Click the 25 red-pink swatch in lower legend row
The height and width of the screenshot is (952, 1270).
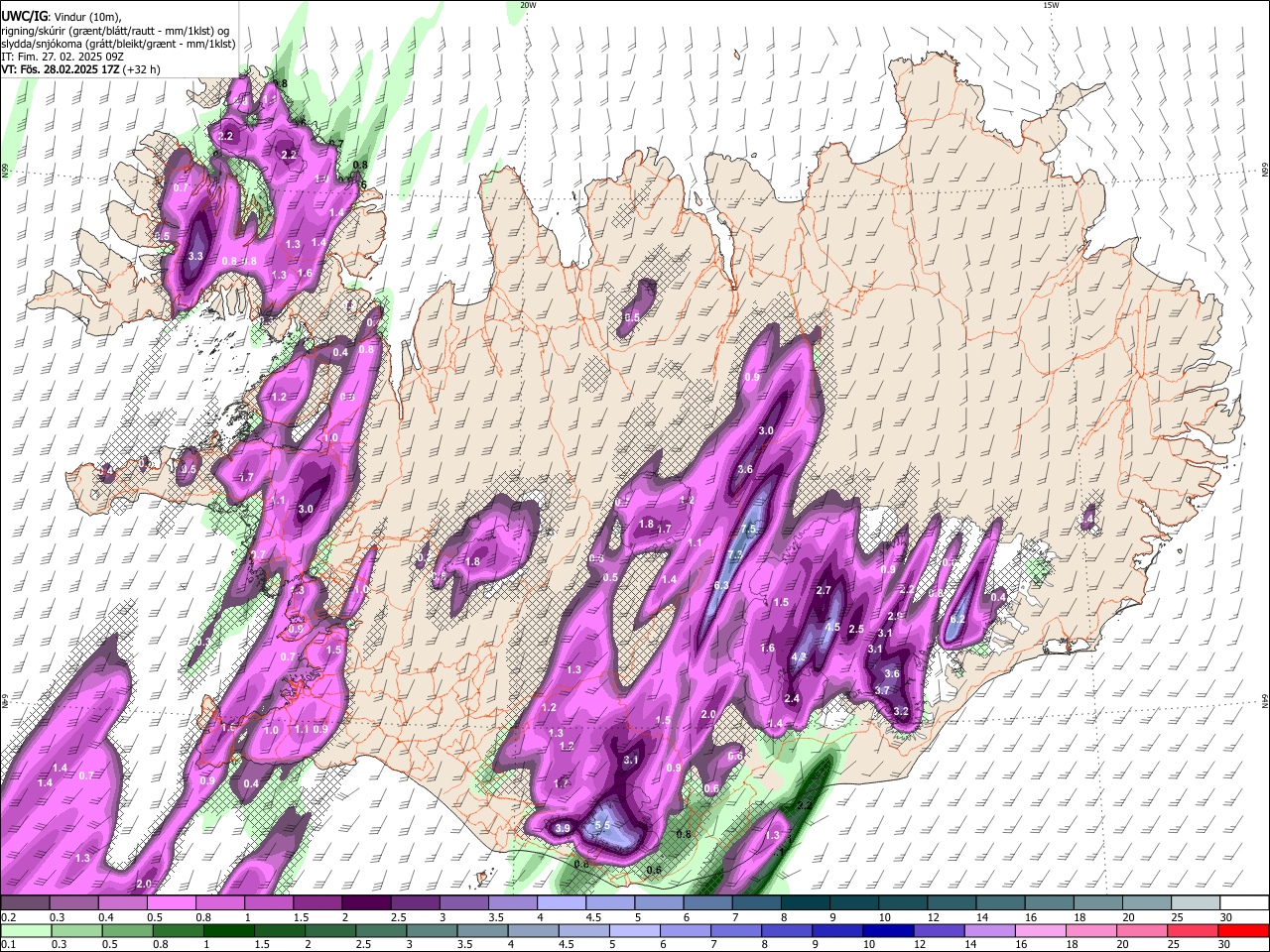point(1193,930)
